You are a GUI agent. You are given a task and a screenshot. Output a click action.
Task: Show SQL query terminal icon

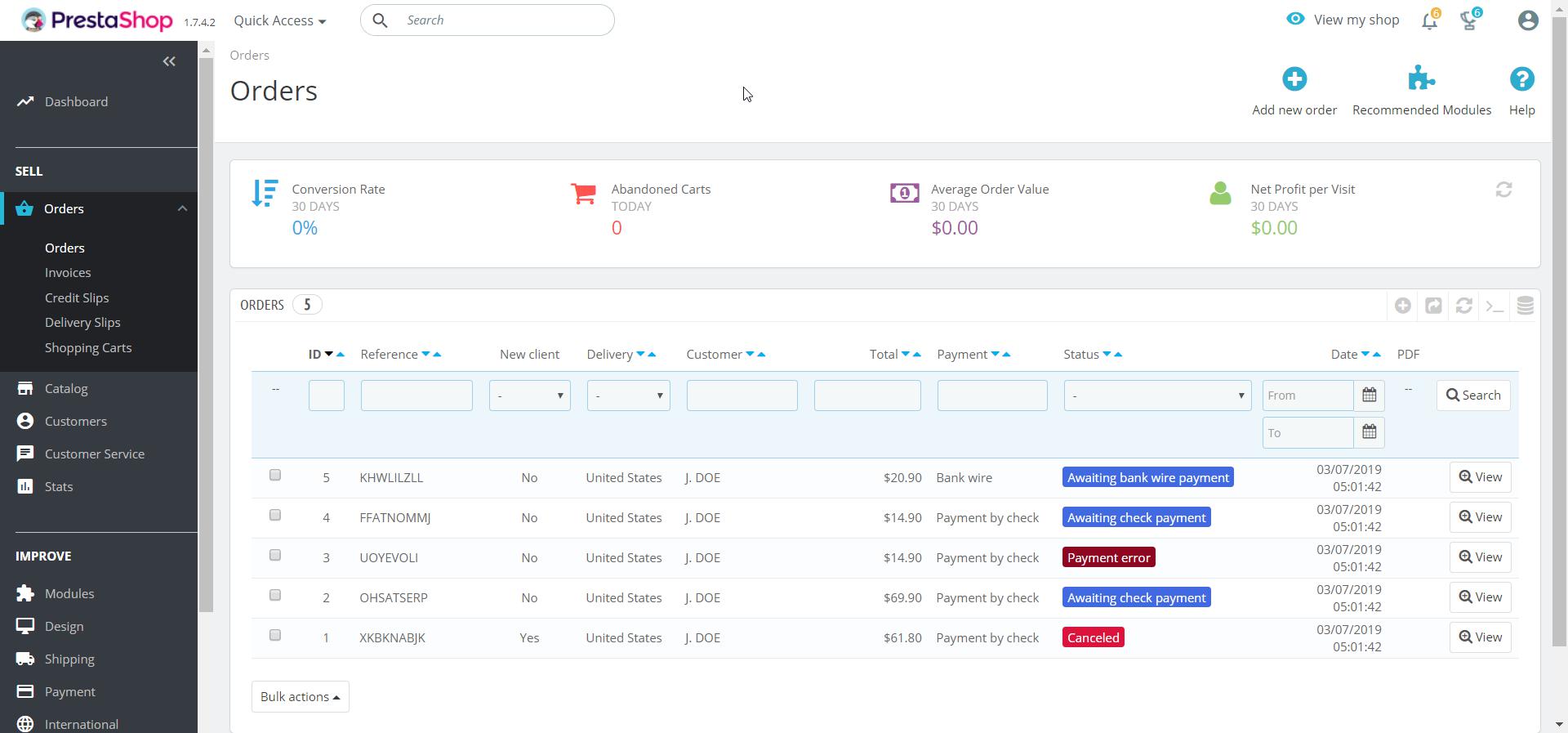(x=1494, y=306)
